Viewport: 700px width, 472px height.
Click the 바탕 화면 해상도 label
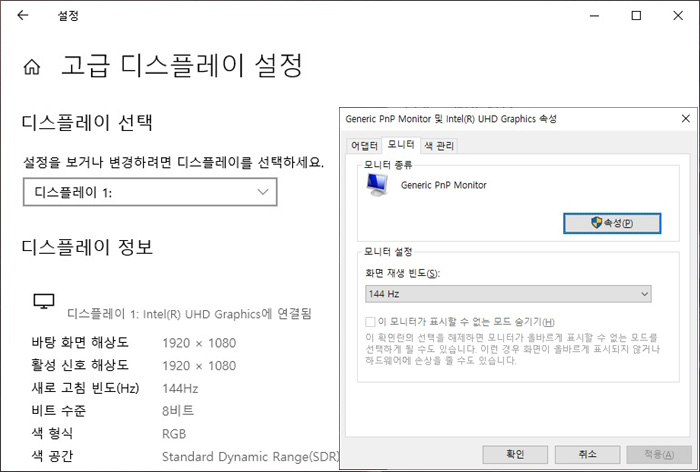[x=80, y=343]
